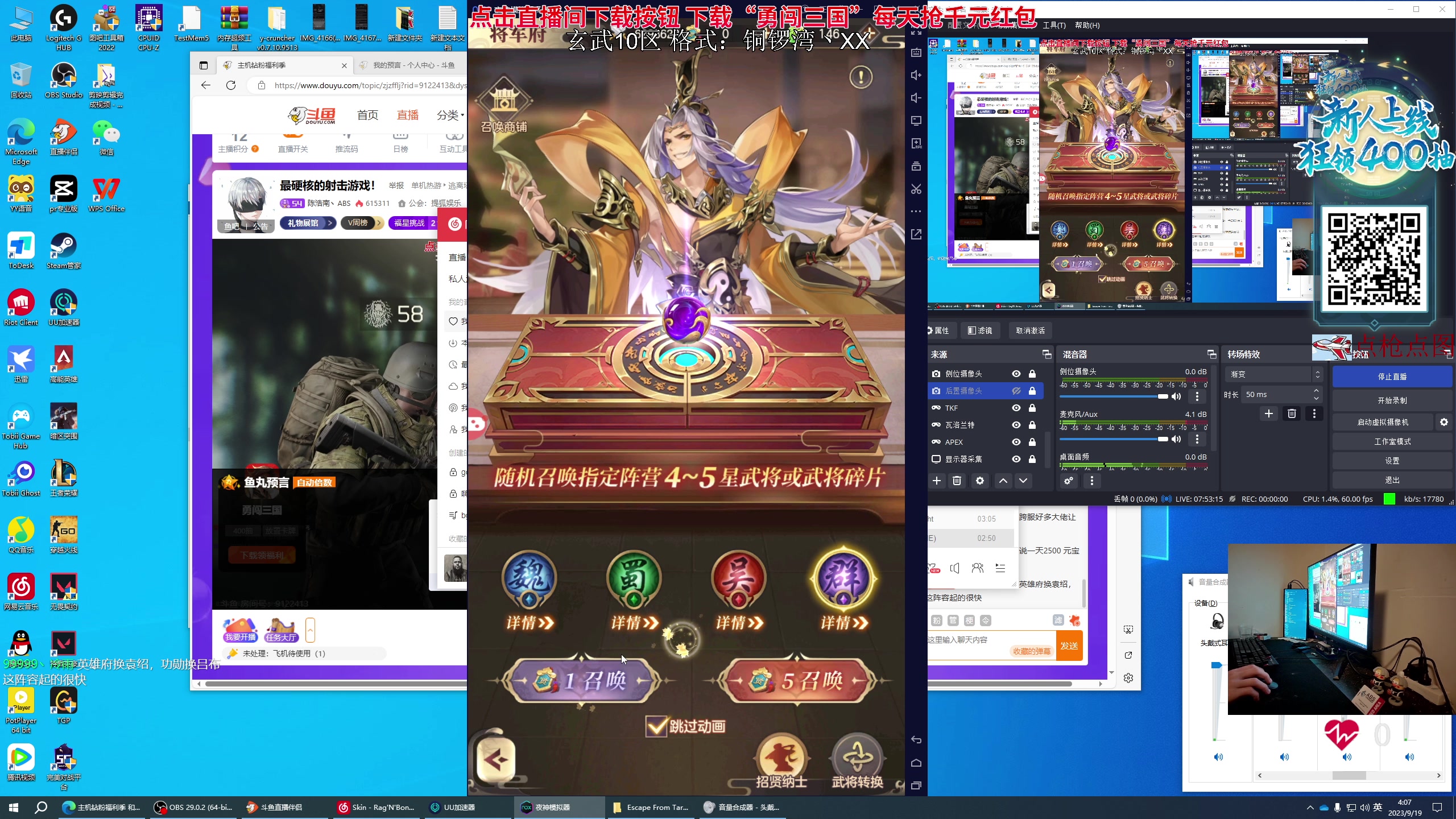Click emulator sidebar volume down icon

[x=916, y=98]
